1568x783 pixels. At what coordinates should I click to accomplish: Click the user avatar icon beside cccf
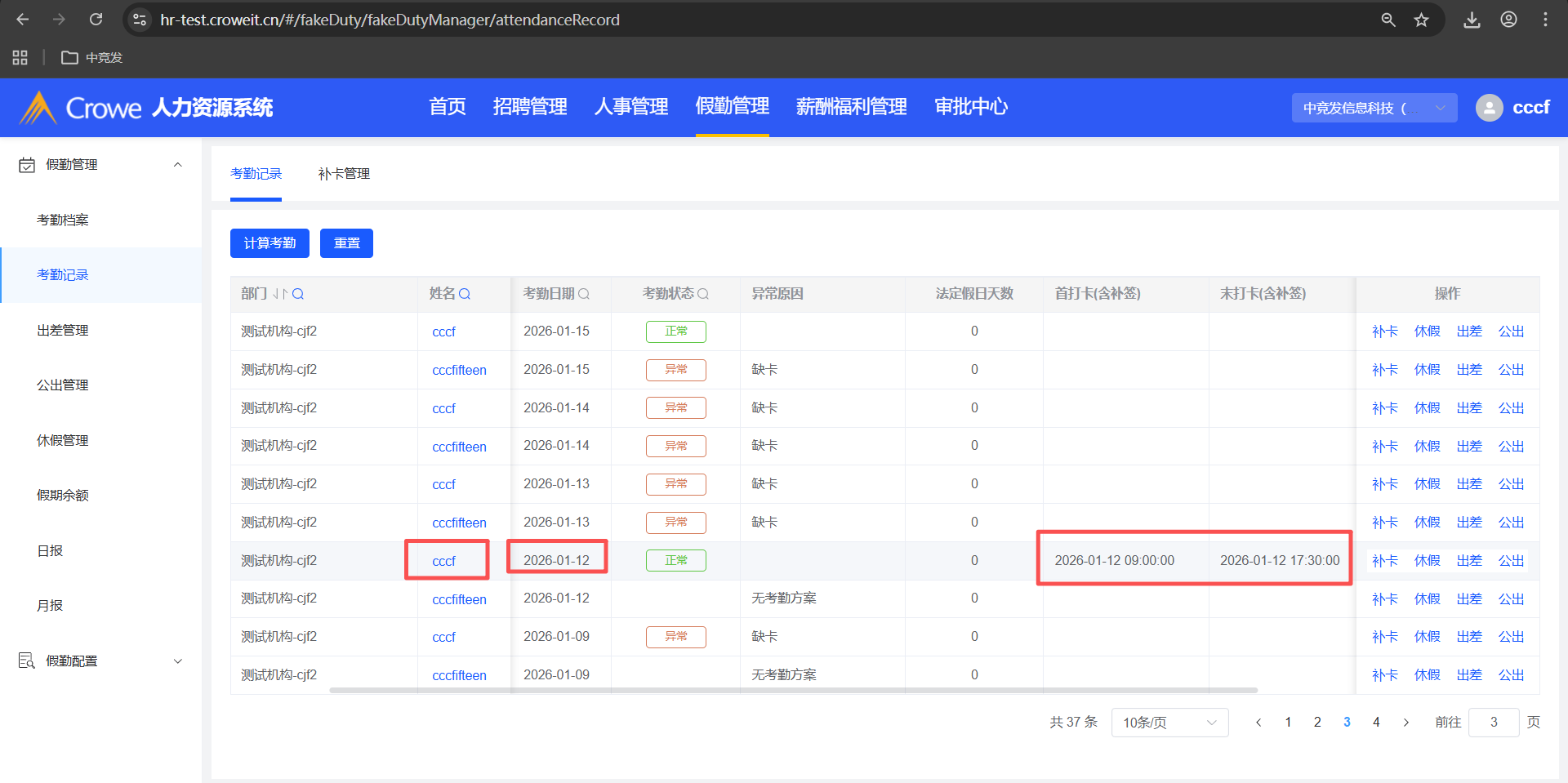(x=1489, y=108)
